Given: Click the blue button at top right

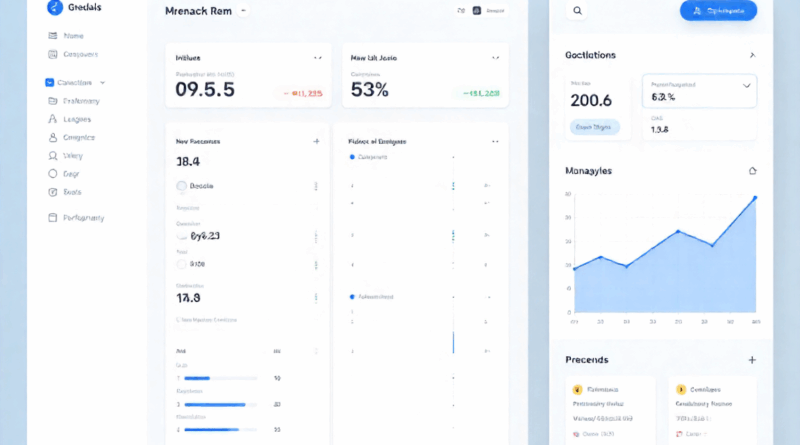Looking at the screenshot, I should (718, 11).
